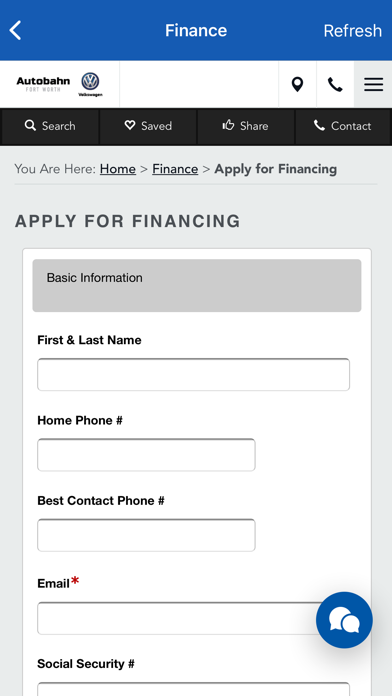The height and width of the screenshot is (696, 392).
Task: Tap Refresh in the top bar
Action: click(x=352, y=31)
